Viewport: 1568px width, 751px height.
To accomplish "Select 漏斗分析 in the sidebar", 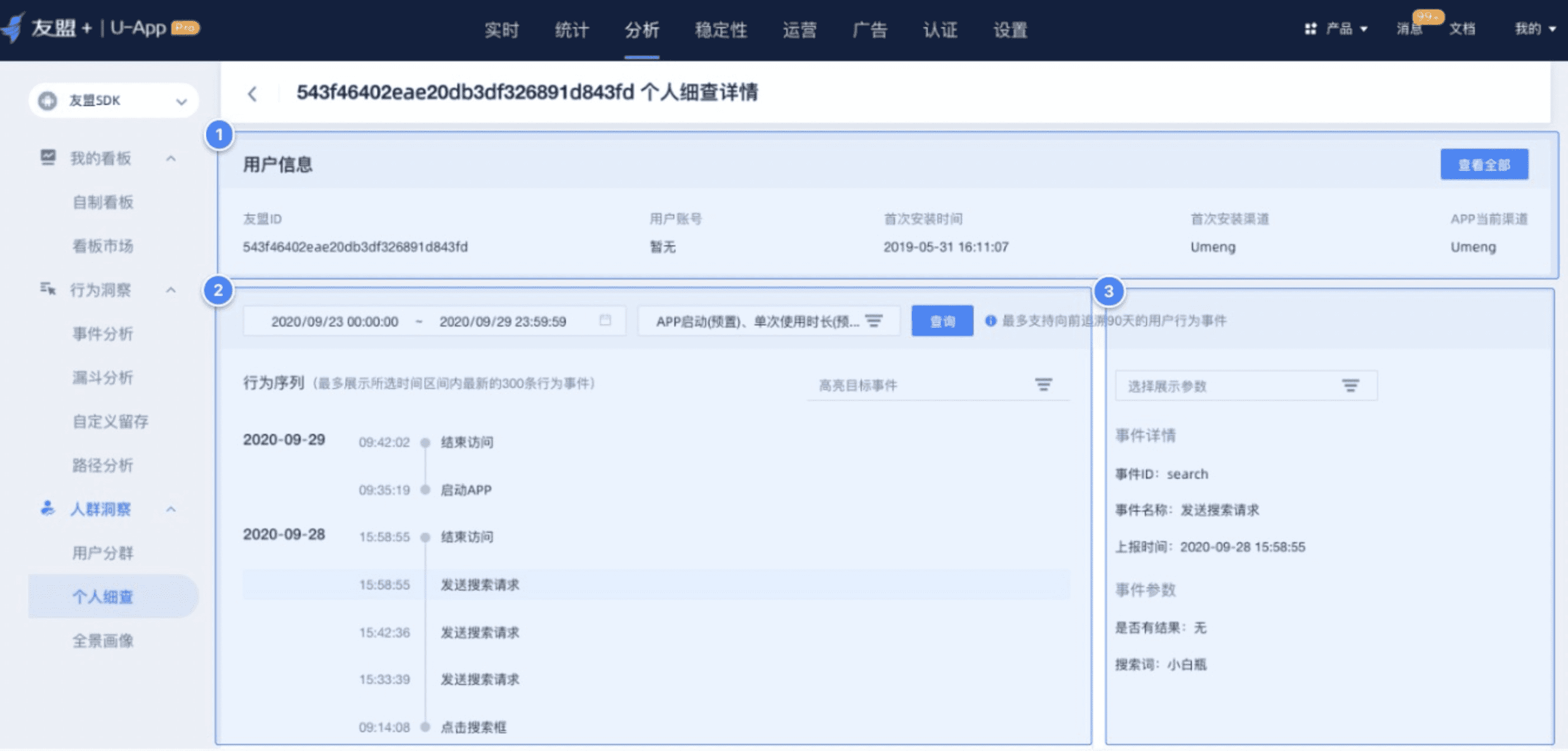I will [102, 377].
